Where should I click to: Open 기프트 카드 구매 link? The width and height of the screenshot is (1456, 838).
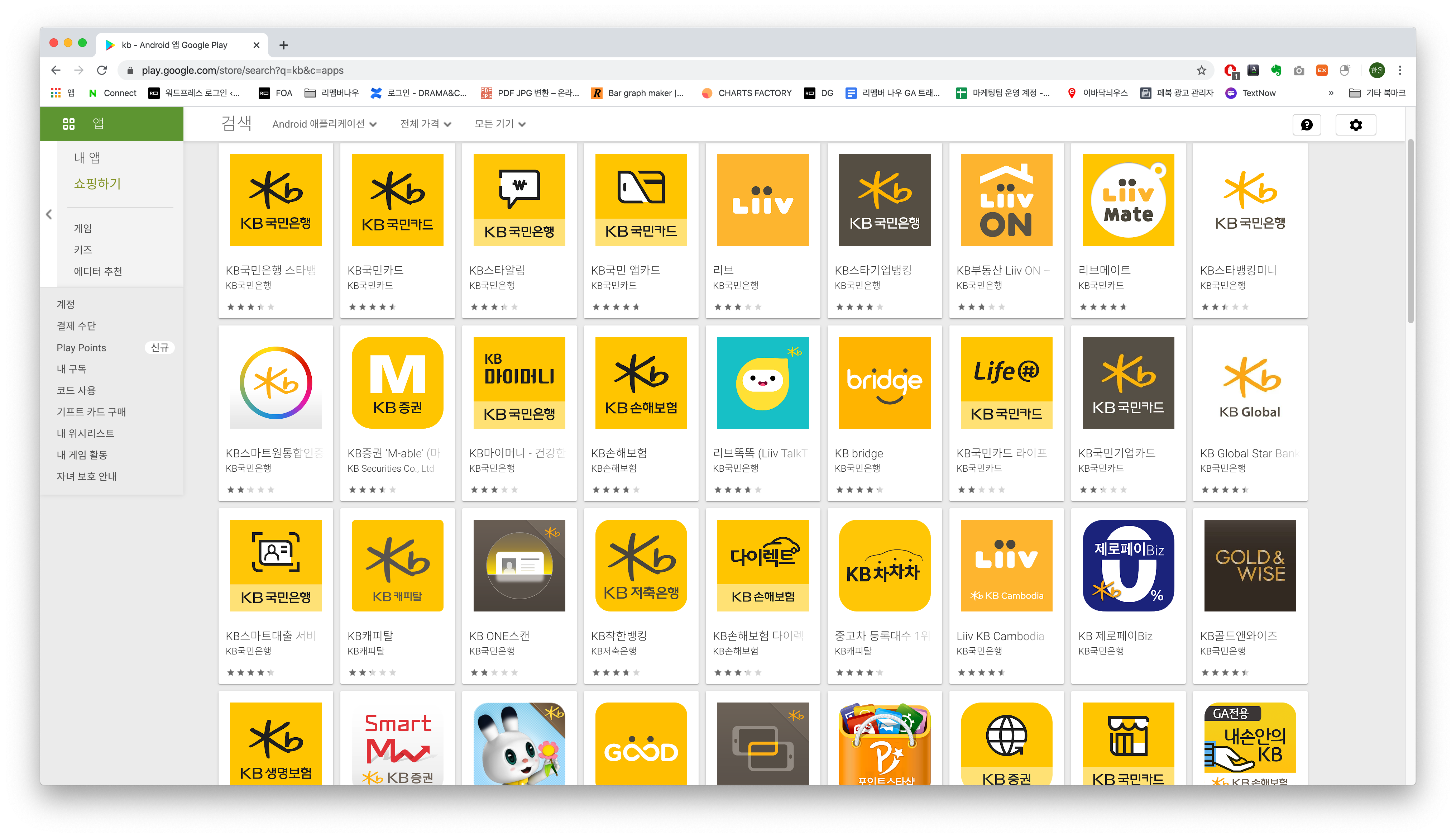pyautogui.click(x=91, y=411)
